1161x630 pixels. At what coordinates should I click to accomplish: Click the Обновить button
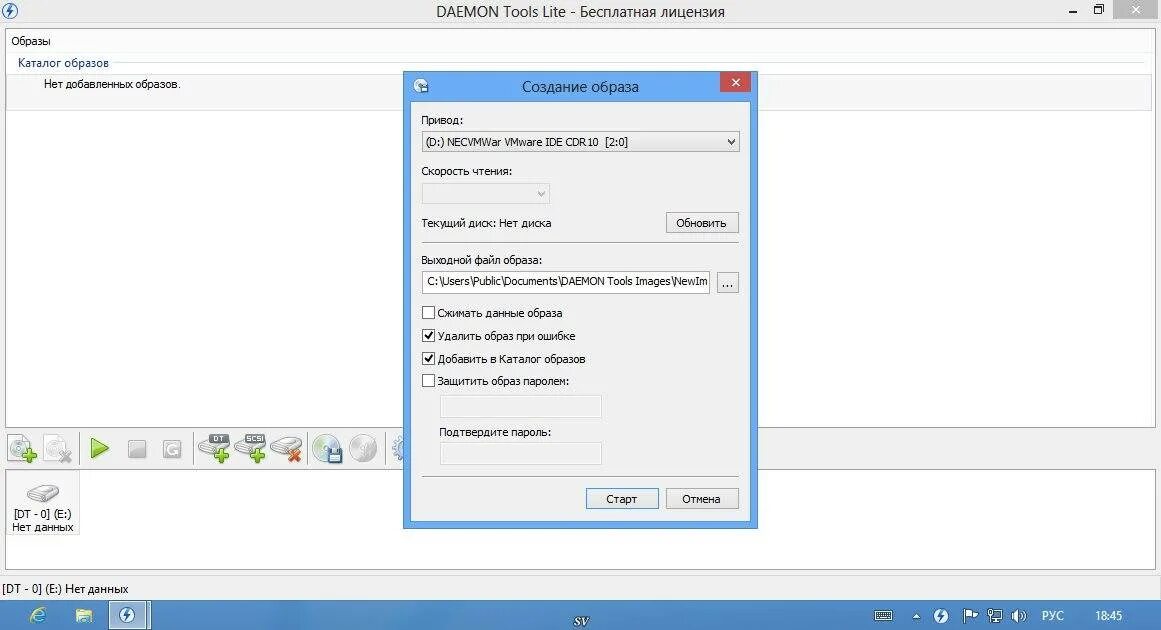tap(701, 223)
